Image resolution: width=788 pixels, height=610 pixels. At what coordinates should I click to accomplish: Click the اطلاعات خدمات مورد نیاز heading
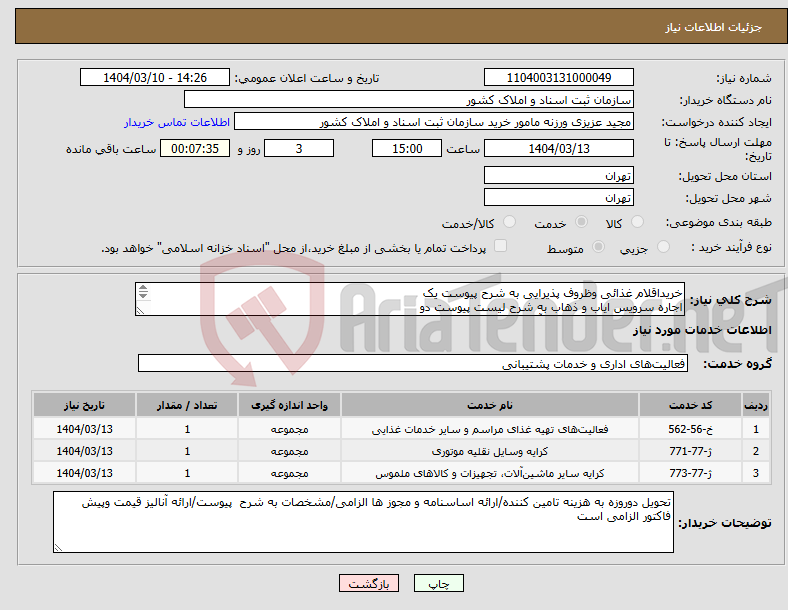[702, 330]
